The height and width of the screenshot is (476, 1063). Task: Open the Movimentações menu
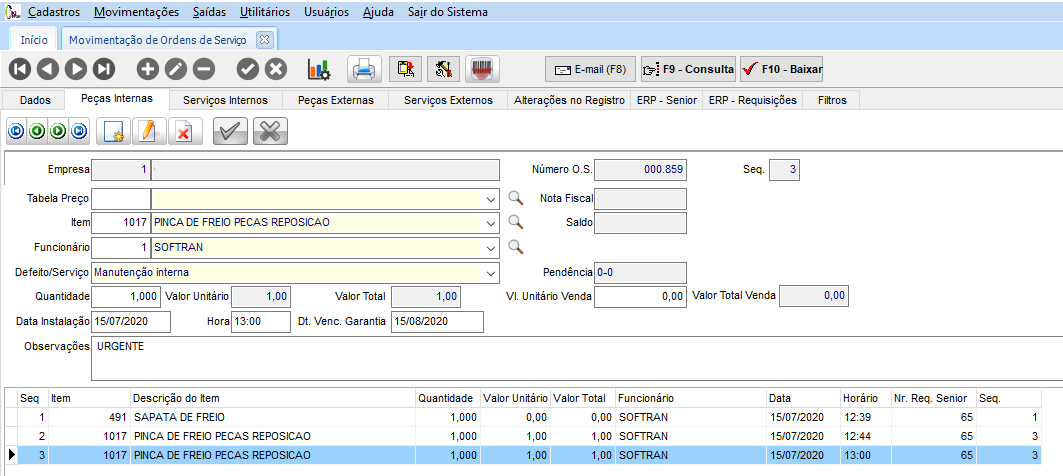tap(137, 12)
